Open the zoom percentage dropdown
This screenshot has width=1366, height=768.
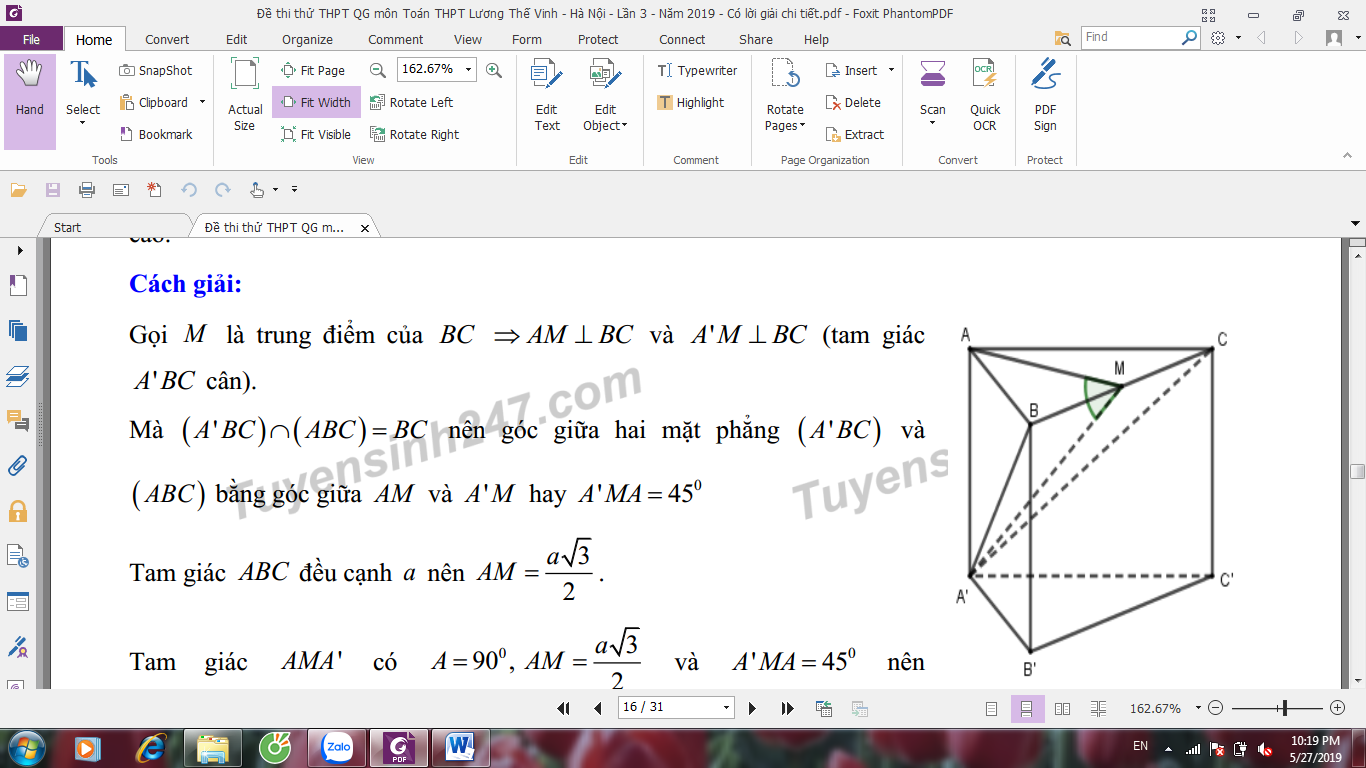[x=469, y=70]
